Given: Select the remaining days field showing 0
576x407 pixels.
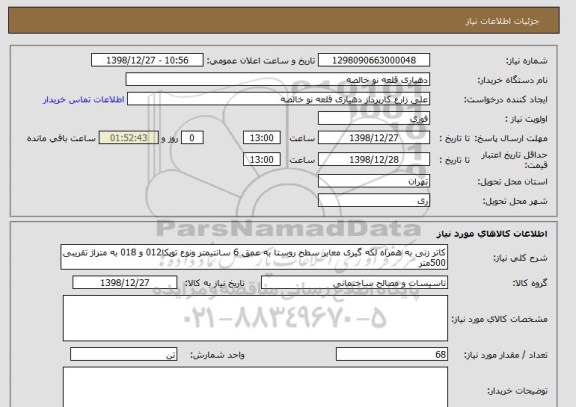Looking at the screenshot, I should [192, 138].
